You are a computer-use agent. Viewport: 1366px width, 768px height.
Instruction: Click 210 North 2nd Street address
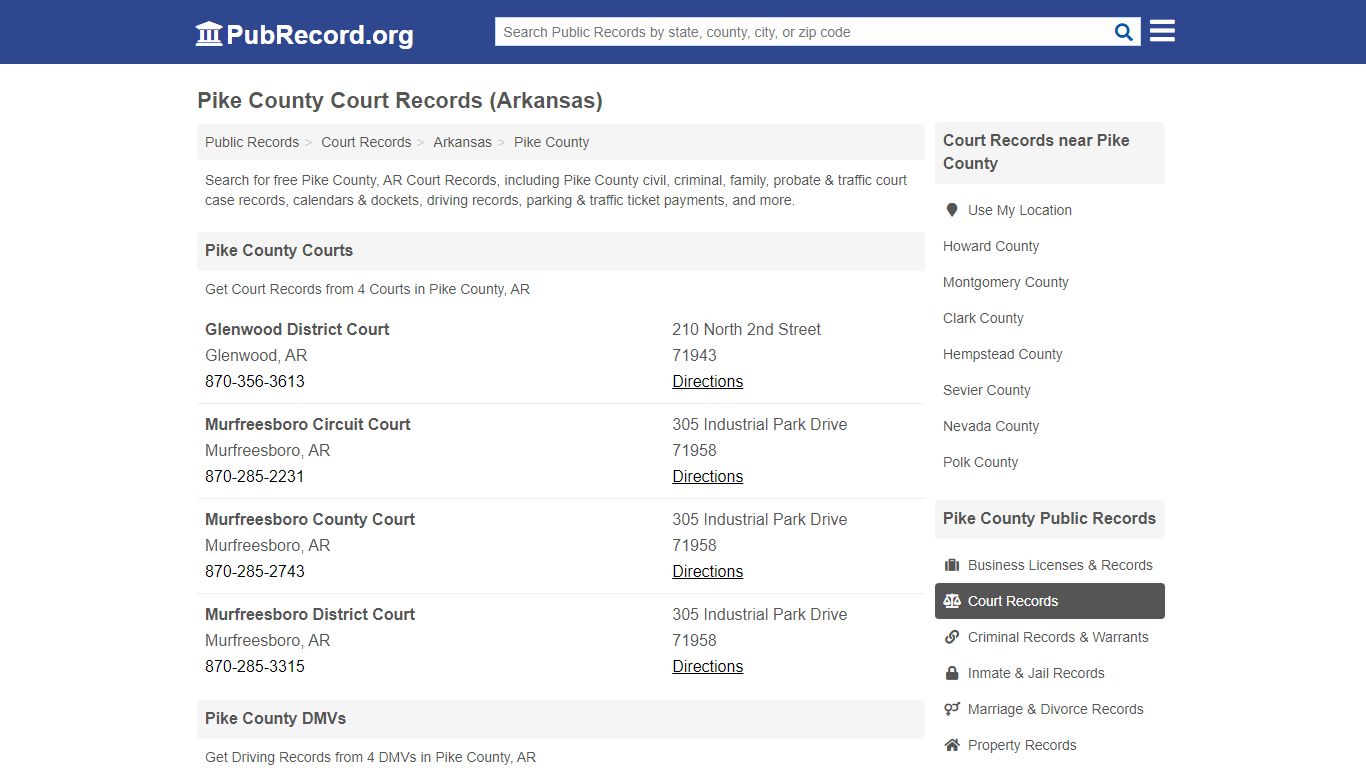pyautogui.click(x=747, y=329)
